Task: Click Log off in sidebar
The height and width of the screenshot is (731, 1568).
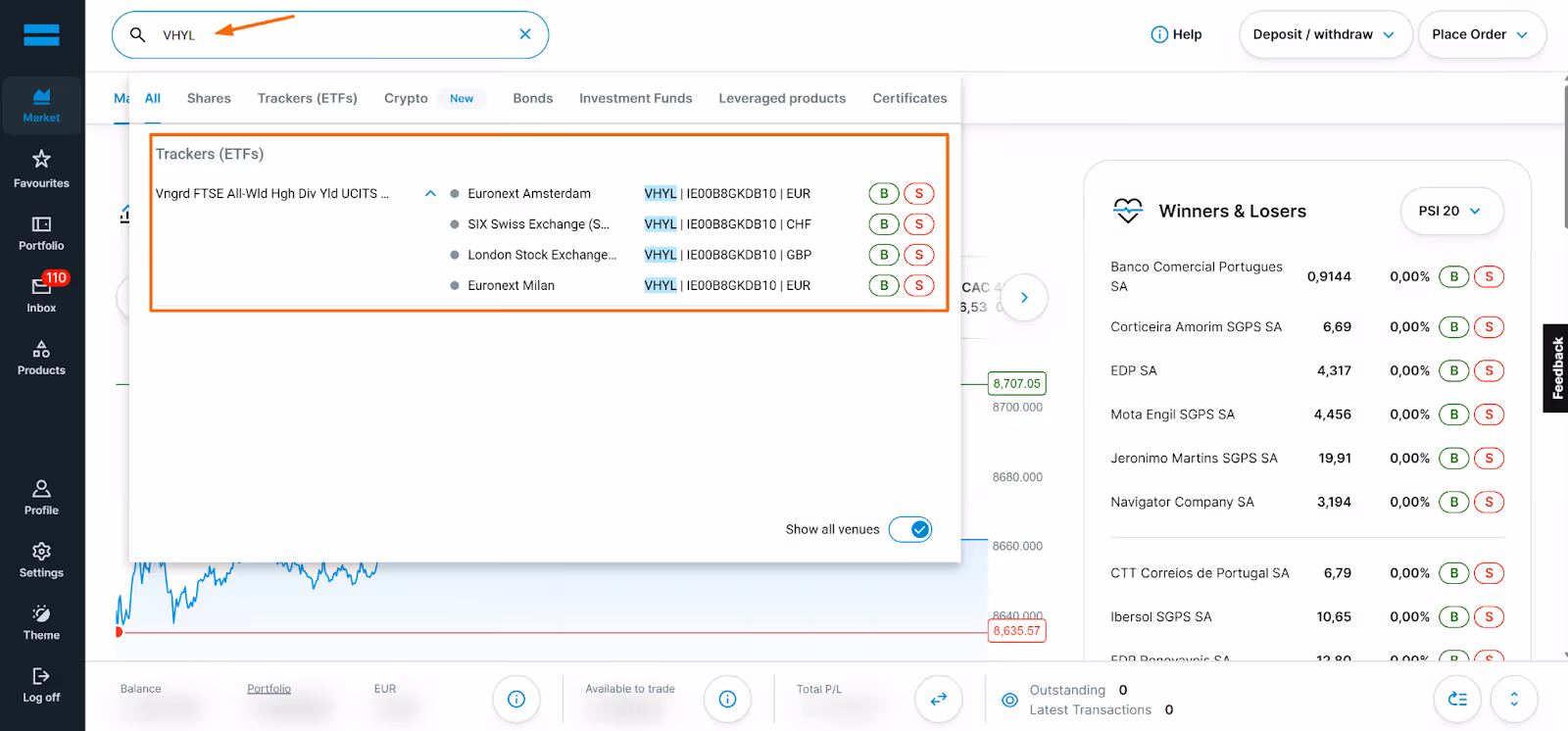Action: 41,686
